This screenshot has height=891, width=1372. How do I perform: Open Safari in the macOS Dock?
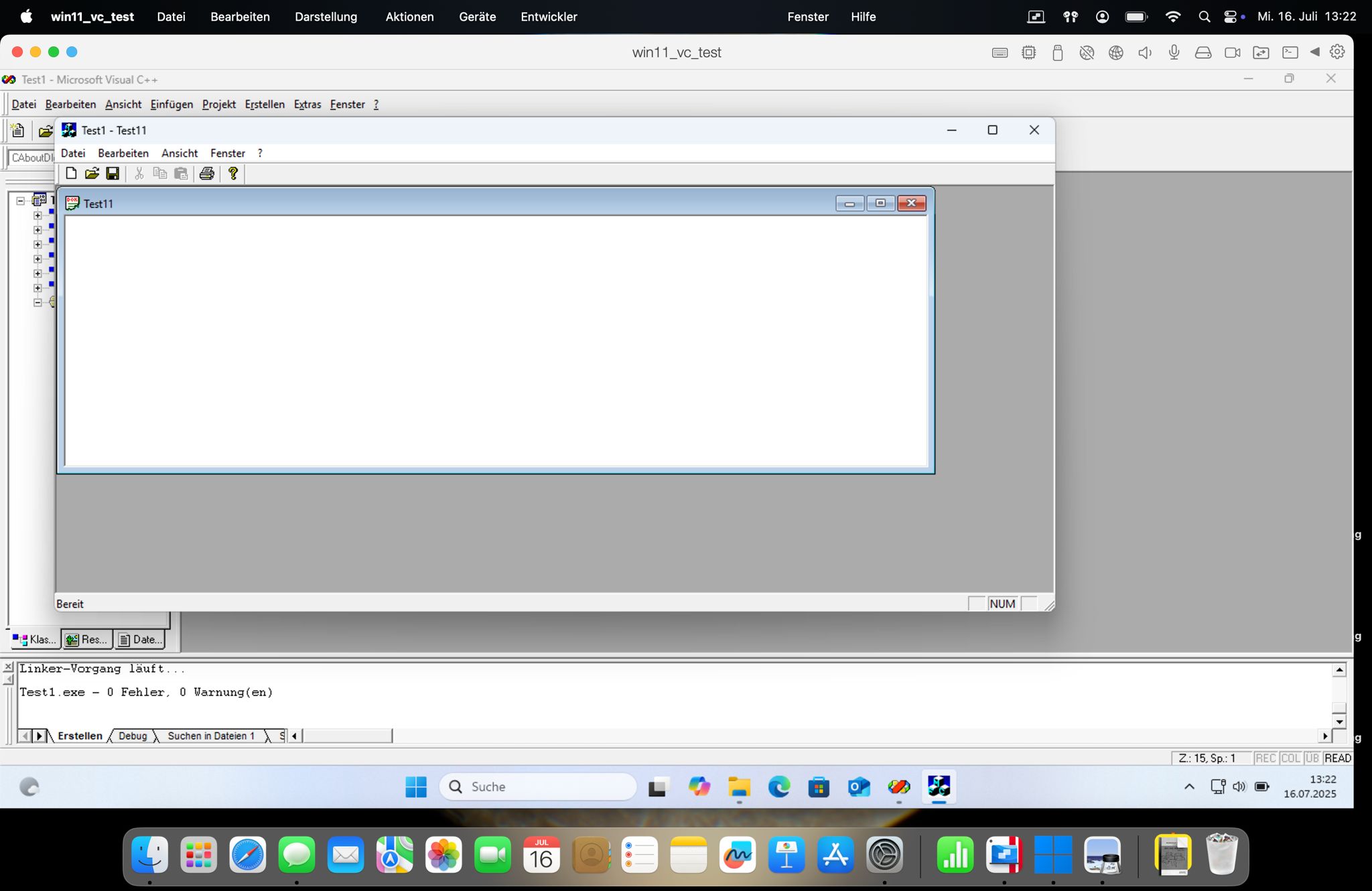tap(248, 855)
